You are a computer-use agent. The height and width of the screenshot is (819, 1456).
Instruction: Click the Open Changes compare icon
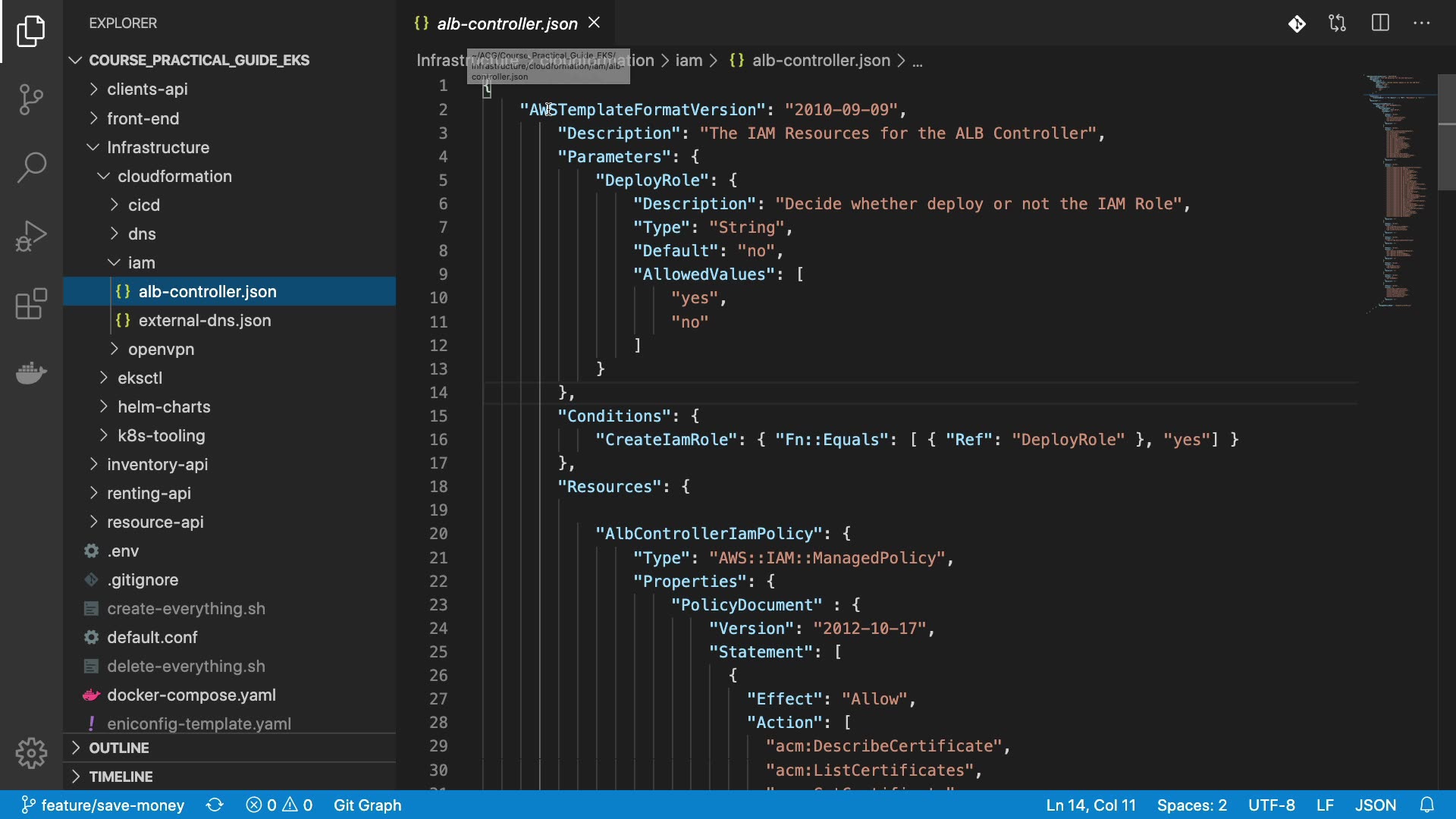coord(1338,24)
